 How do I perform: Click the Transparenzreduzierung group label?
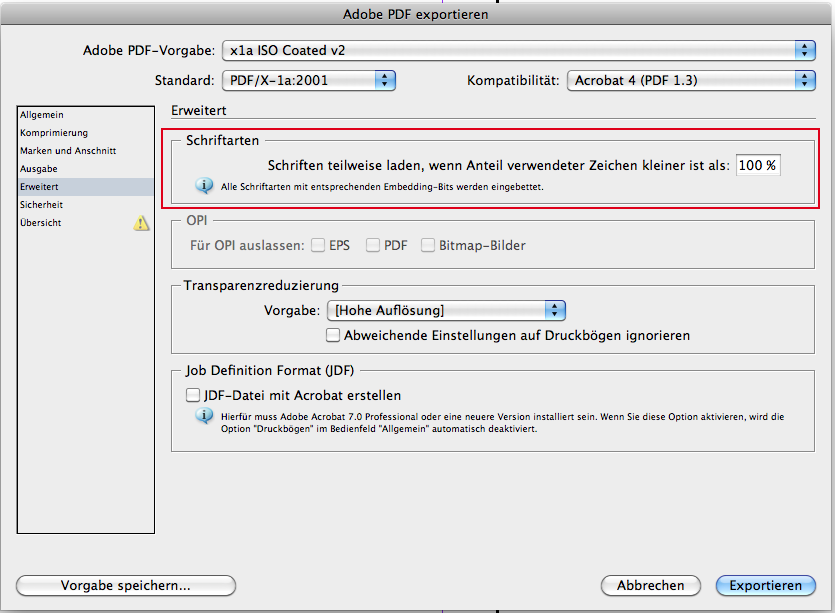[261, 285]
